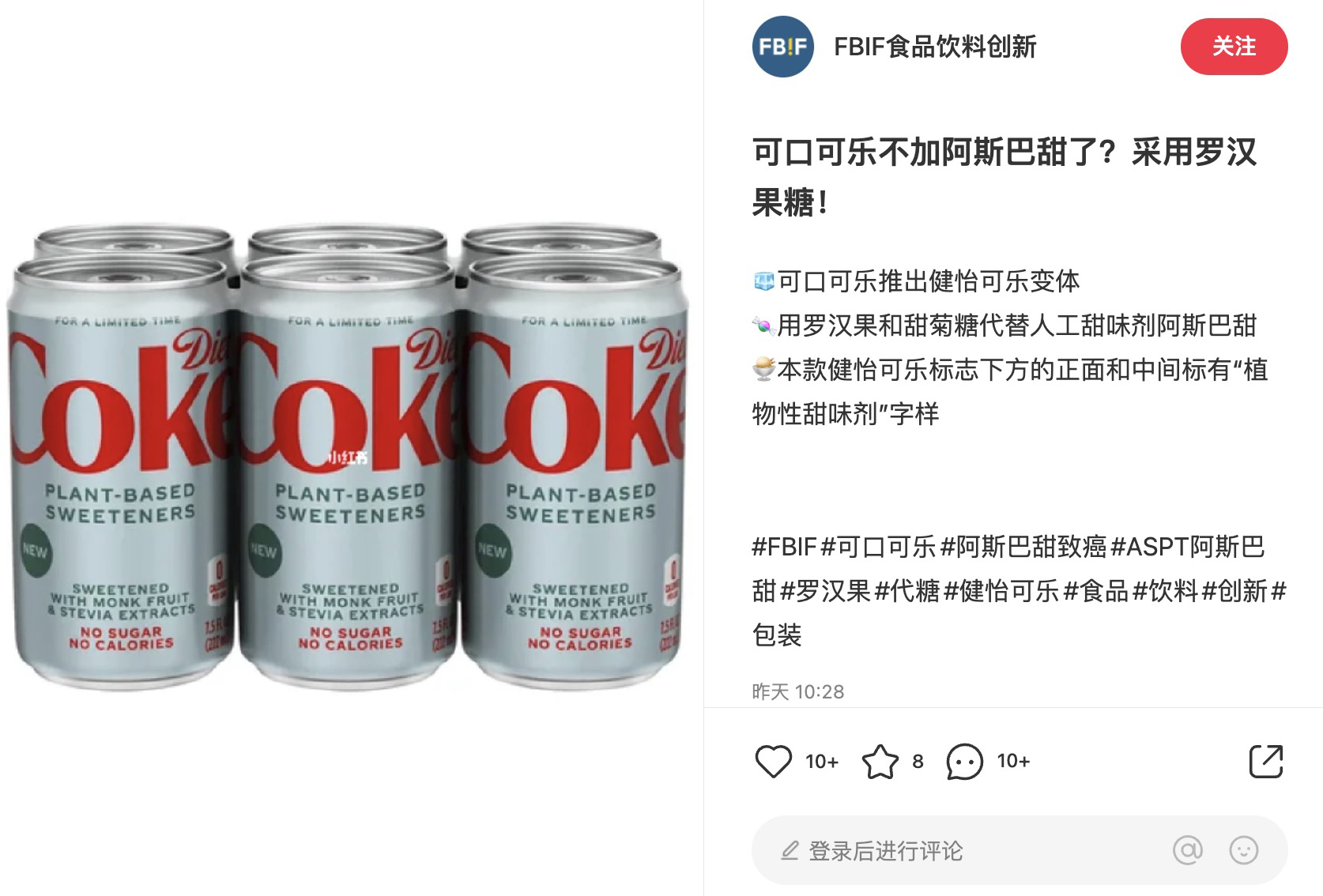Viewport: 1323px width, 896px height.
Task: Open the #可口可乐 hashtag
Action: tap(879, 546)
